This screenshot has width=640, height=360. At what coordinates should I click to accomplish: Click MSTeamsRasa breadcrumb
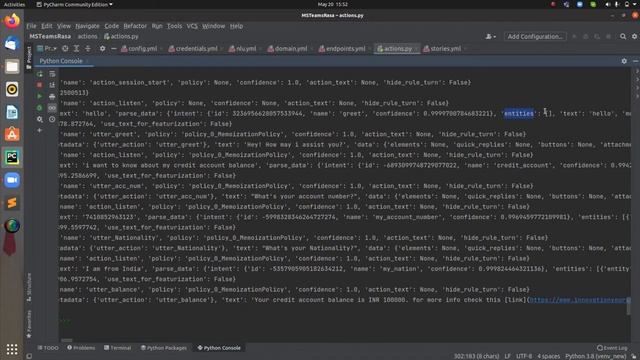(x=50, y=36)
